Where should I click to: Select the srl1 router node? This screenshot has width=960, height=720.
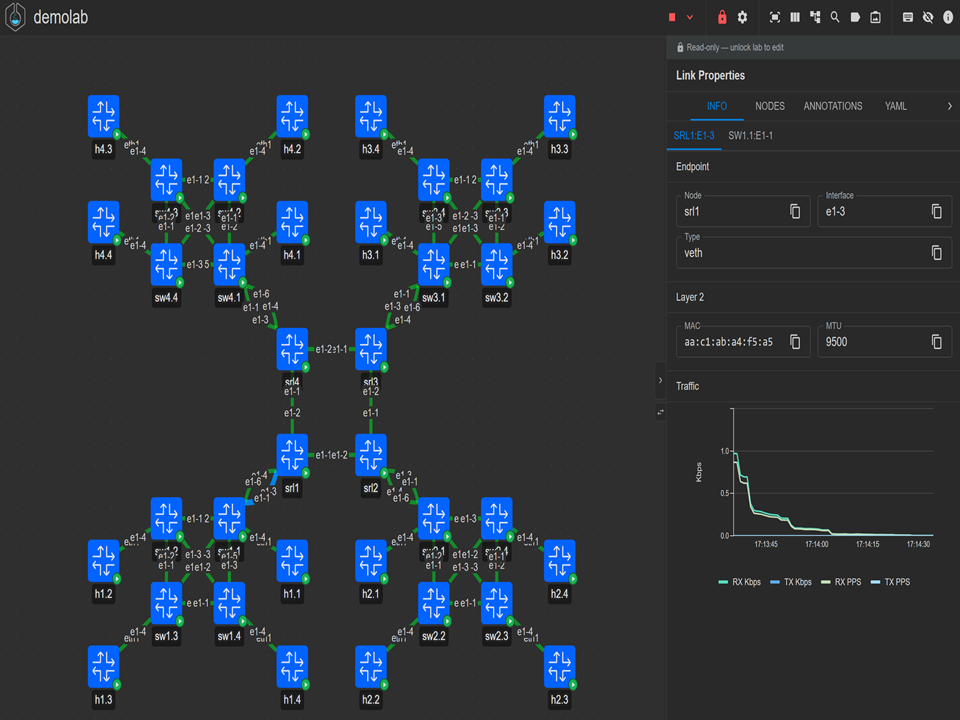tap(292, 456)
